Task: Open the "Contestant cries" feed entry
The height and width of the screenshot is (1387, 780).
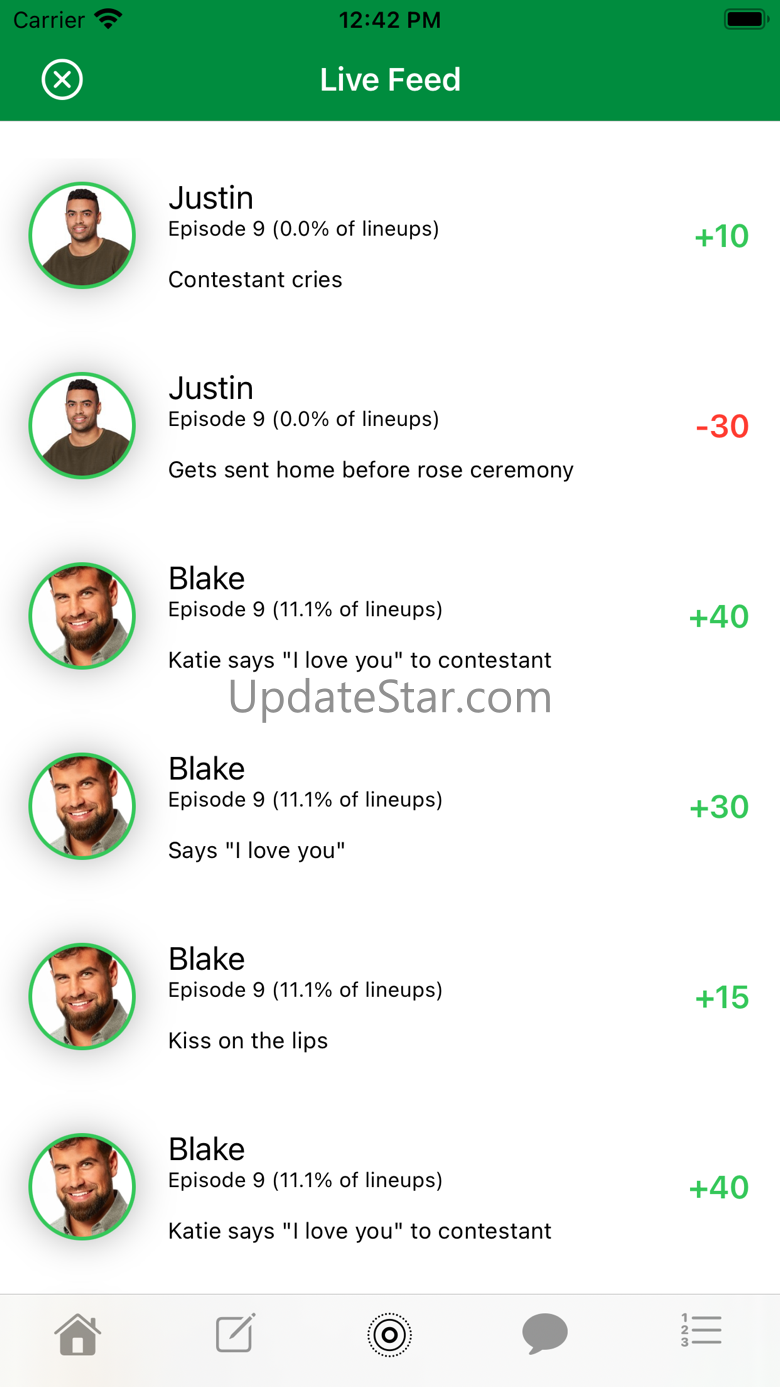Action: tap(255, 280)
